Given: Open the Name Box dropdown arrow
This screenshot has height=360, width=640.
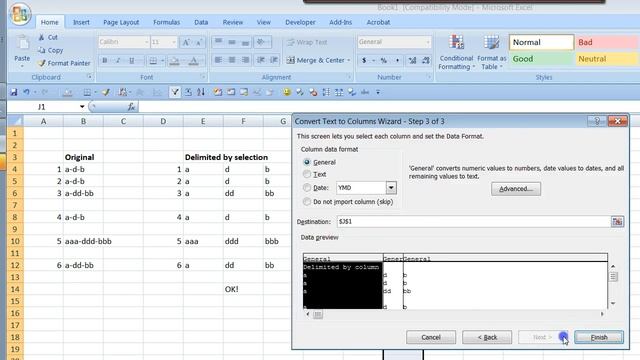Looking at the screenshot, I should point(82,107).
